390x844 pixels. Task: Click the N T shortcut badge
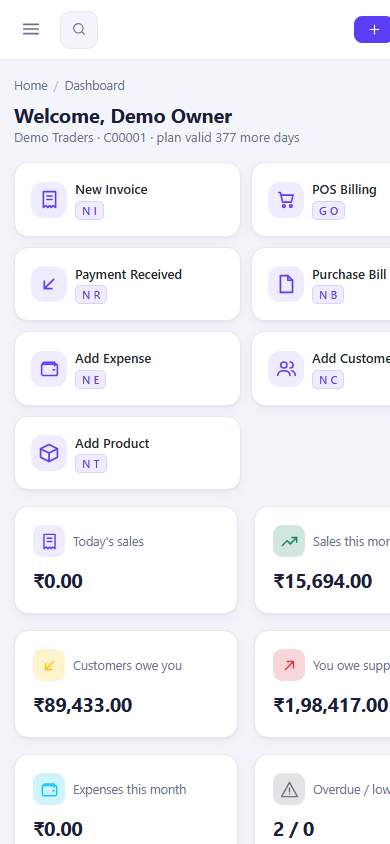(91, 464)
